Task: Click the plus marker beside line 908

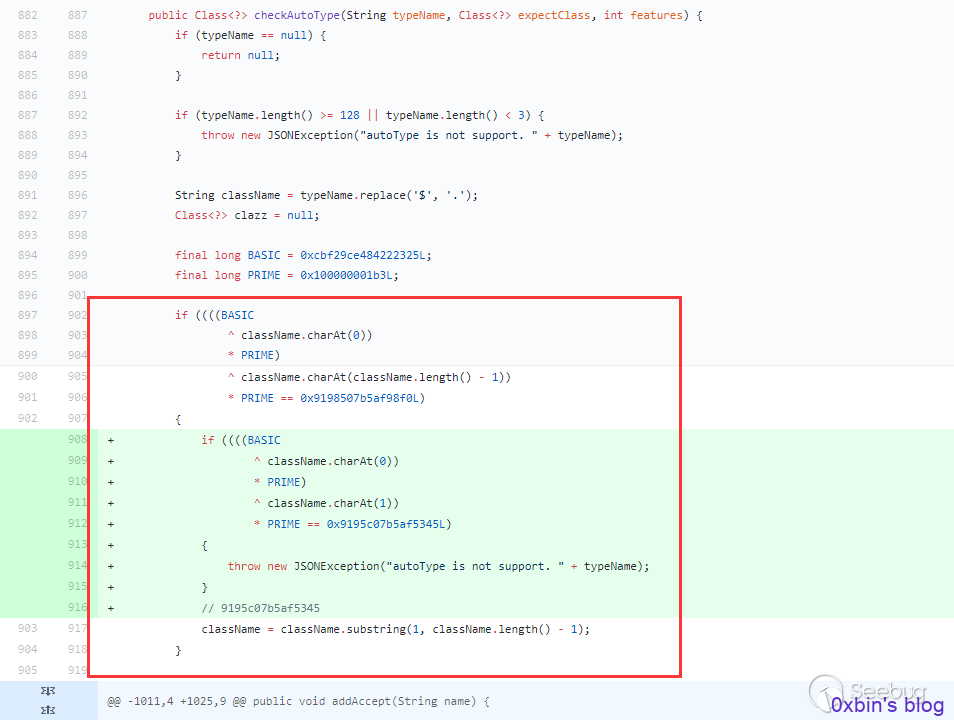Action: (x=111, y=440)
